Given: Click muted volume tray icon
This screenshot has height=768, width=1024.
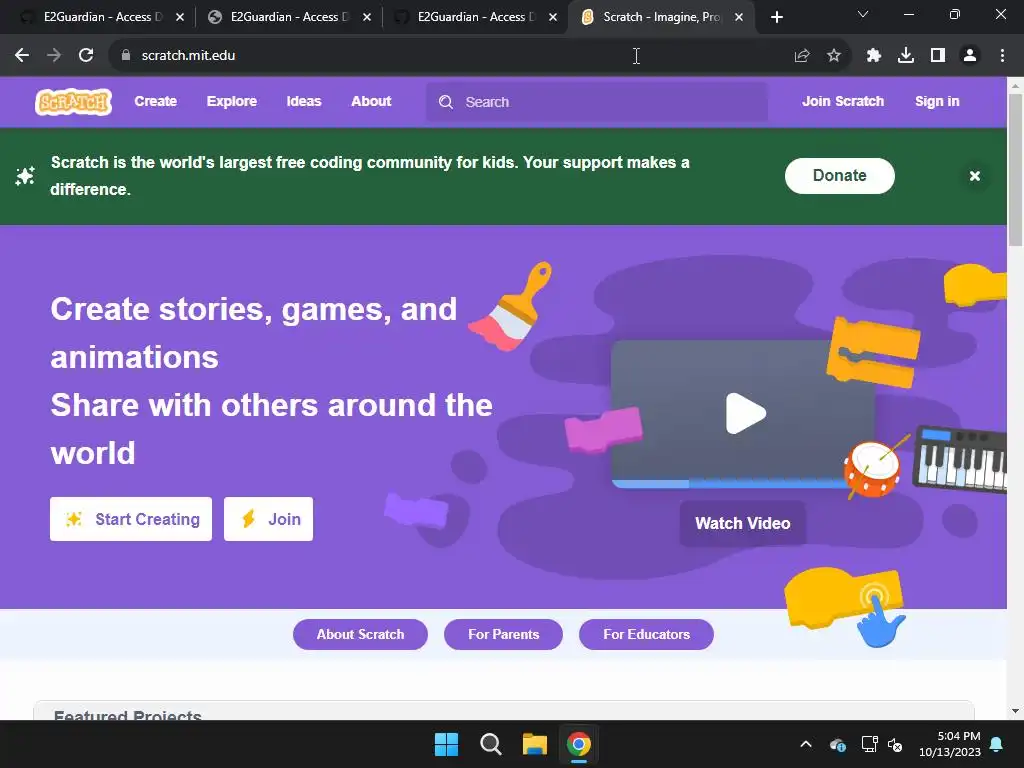Looking at the screenshot, I should point(895,744).
